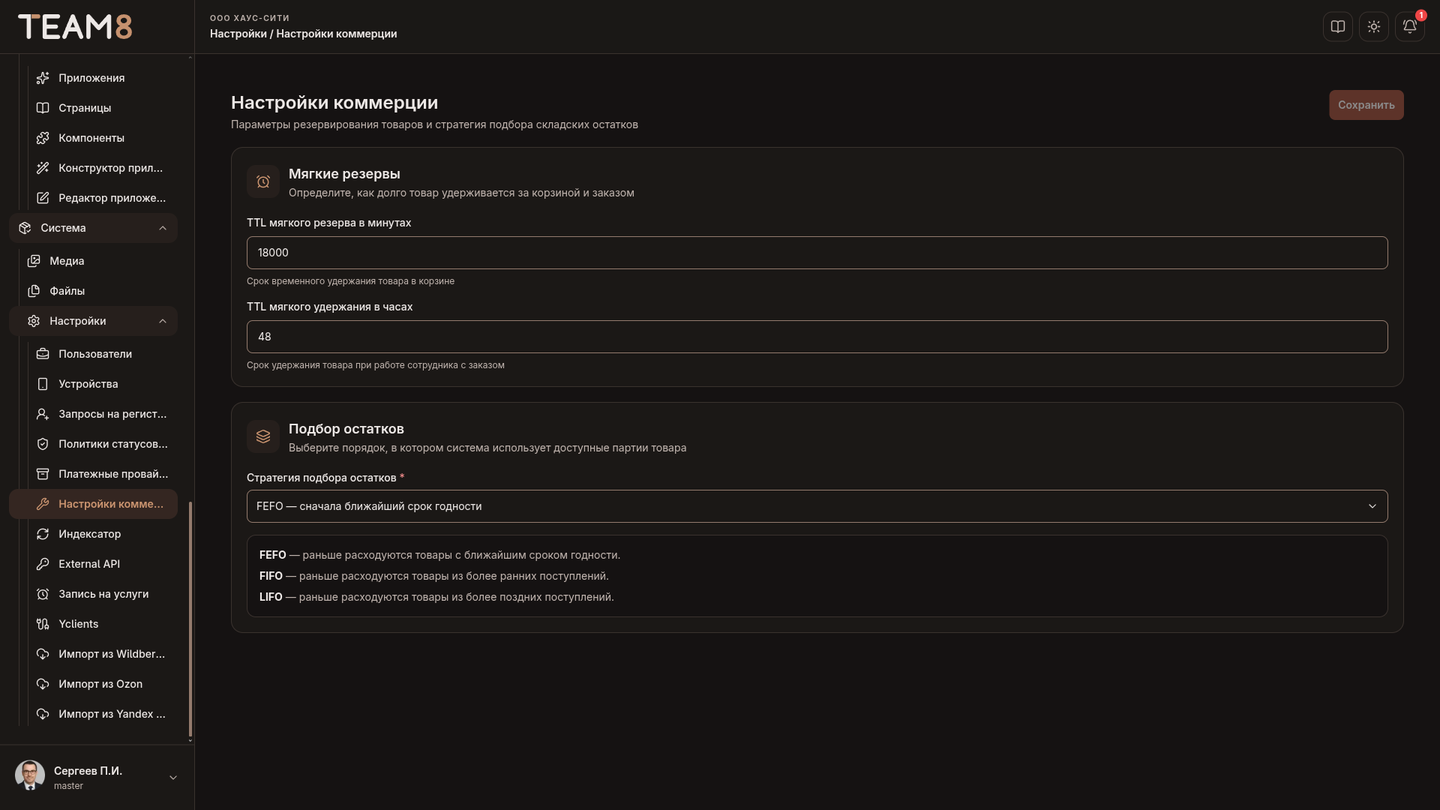Click the sidebar vertical scrollbar
This screenshot has width=1440, height=810.
[x=190, y=620]
